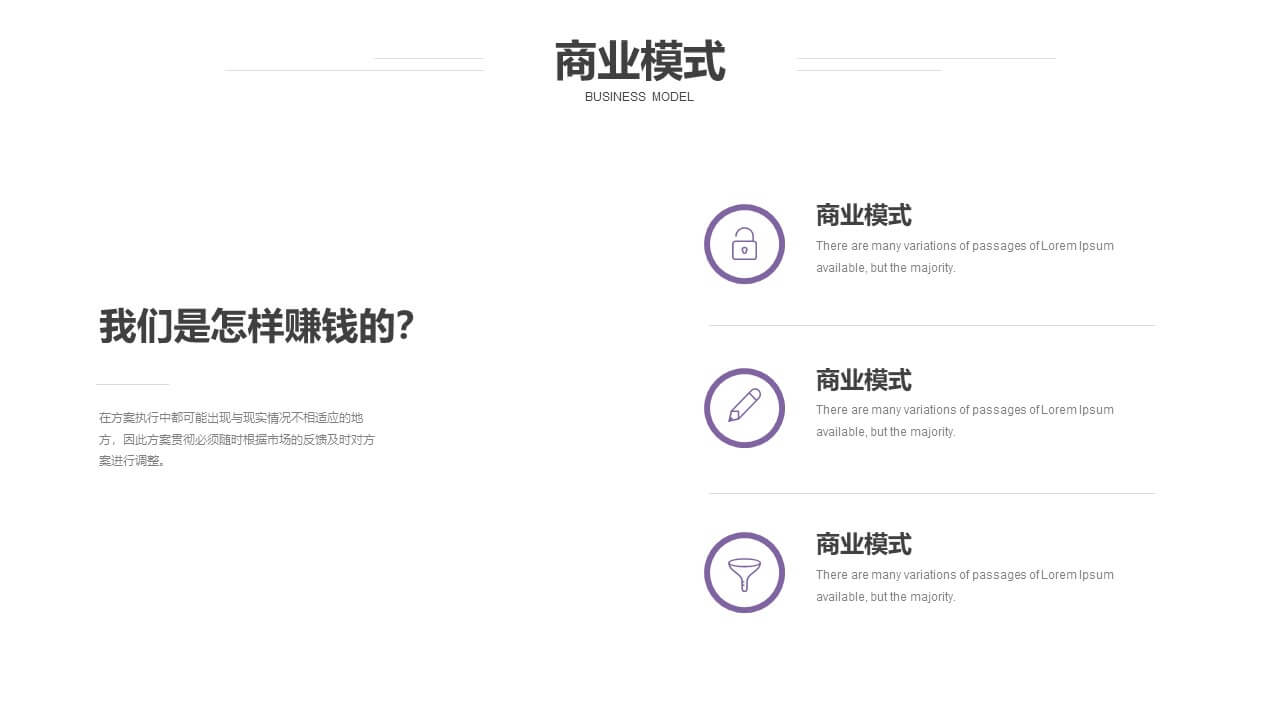
Task: Select the shorter decorative line left of title
Action: pyautogui.click(x=428, y=58)
